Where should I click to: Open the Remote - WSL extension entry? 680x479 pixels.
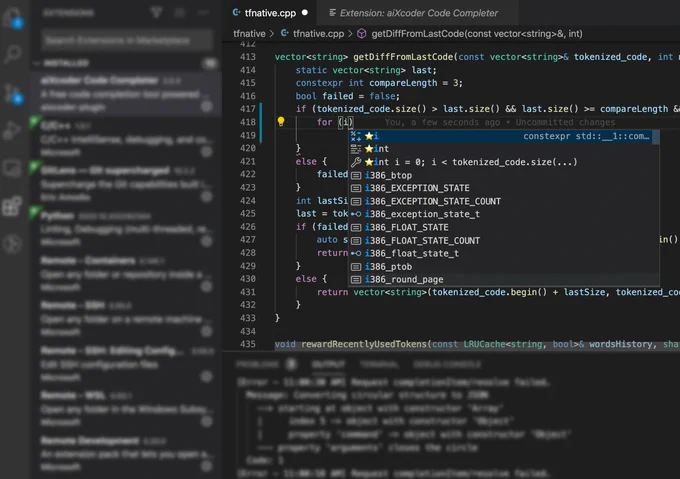(x=126, y=408)
